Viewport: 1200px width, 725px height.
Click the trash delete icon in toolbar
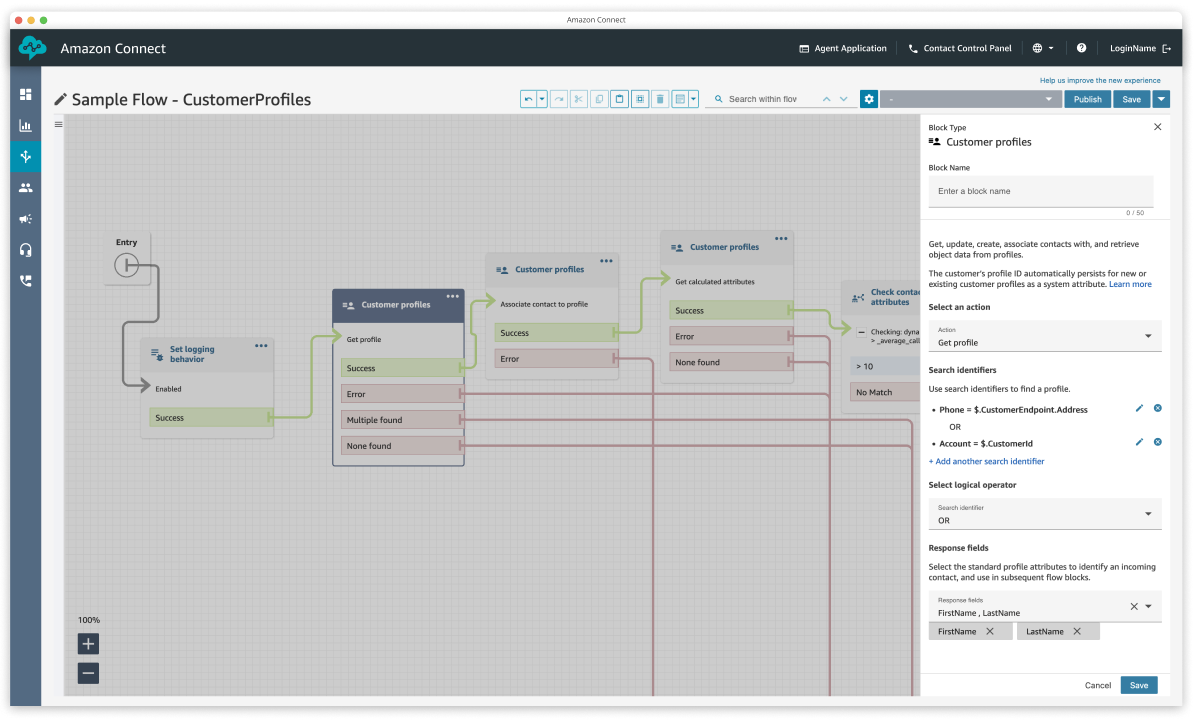(660, 99)
